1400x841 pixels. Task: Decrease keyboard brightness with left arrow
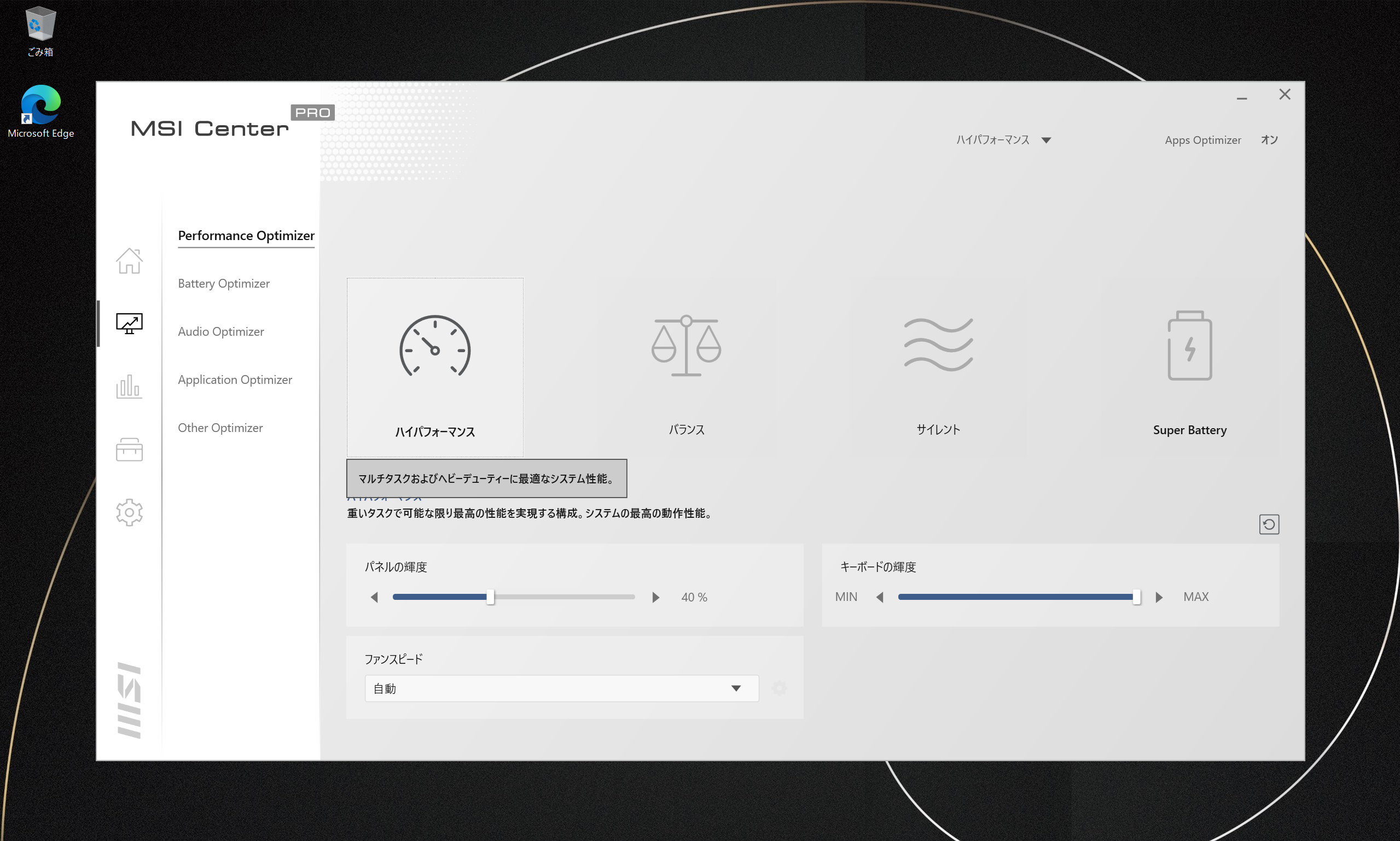(x=880, y=597)
